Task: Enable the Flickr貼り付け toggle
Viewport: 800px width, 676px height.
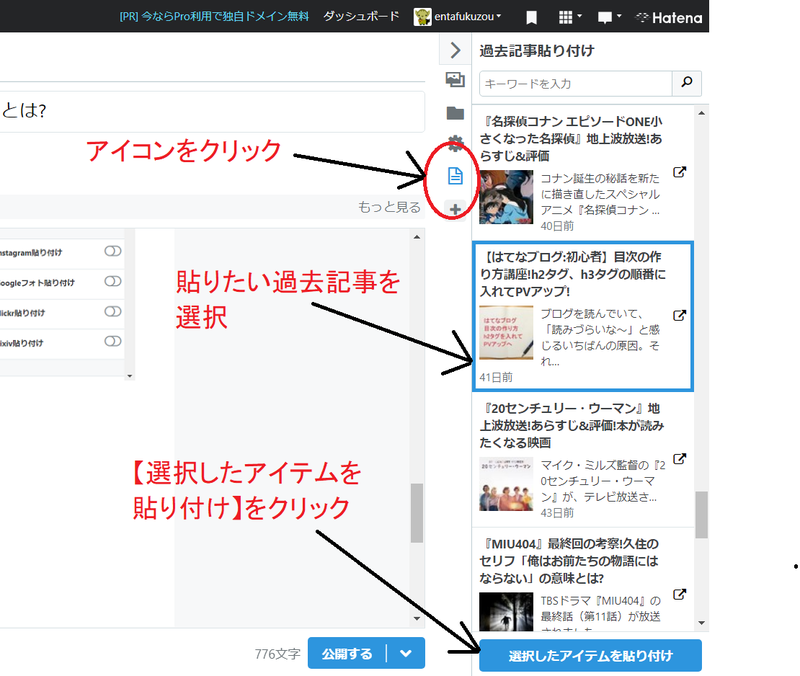Action: 113,311
